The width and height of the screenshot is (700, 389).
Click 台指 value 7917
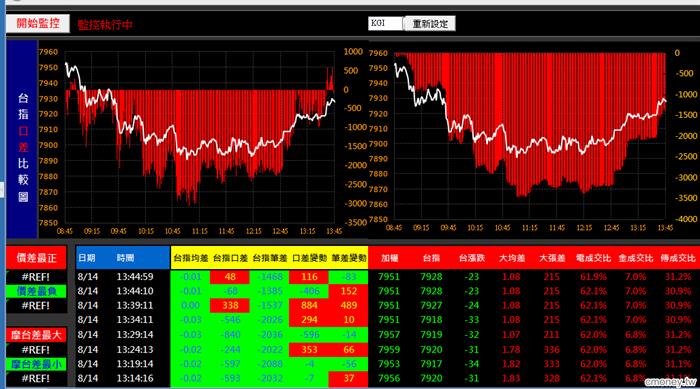[x=431, y=364]
